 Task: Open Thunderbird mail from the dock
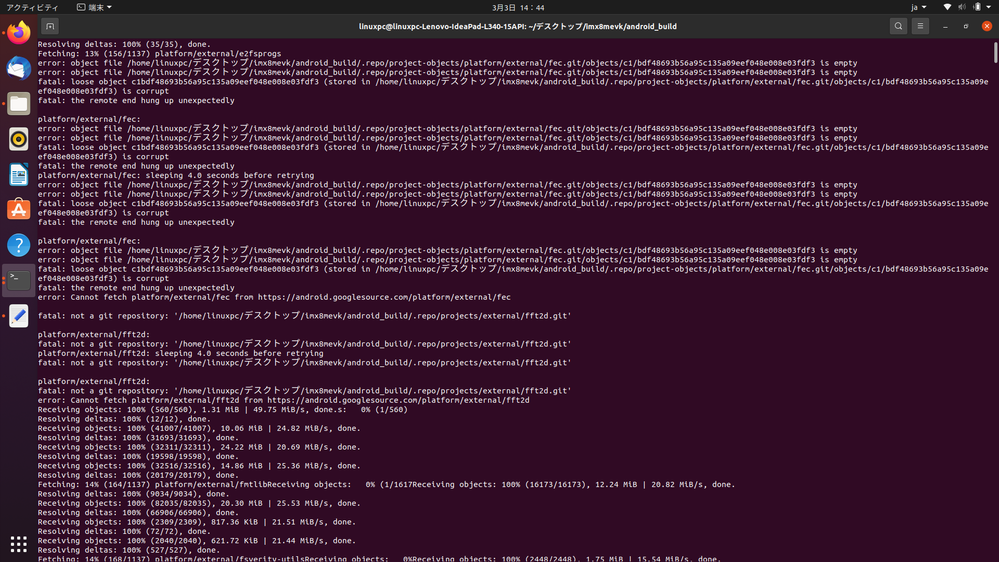pyautogui.click(x=18, y=68)
